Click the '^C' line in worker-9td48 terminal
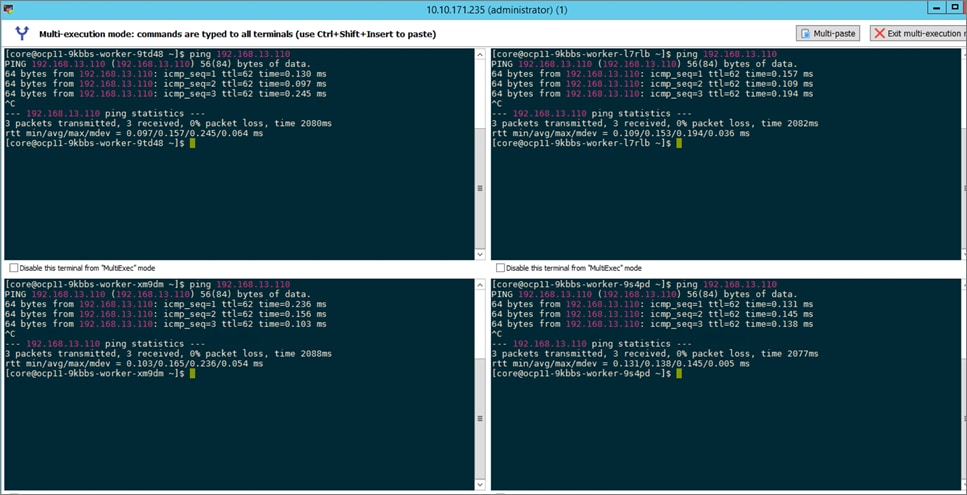Viewport: 967px width, 495px height. pos(9,104)
